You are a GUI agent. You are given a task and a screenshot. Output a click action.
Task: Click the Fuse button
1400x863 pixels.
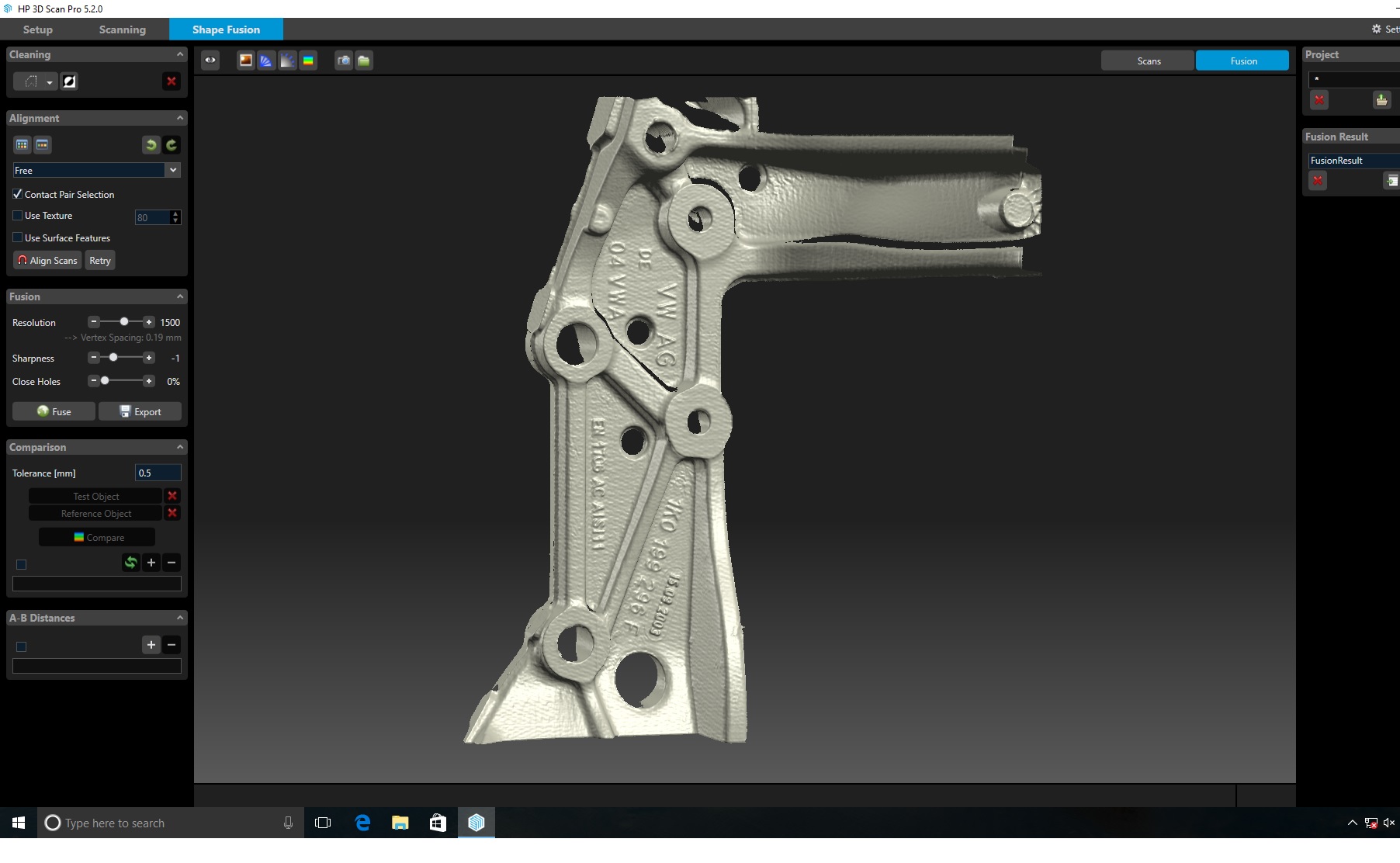[x=54, y=411]
